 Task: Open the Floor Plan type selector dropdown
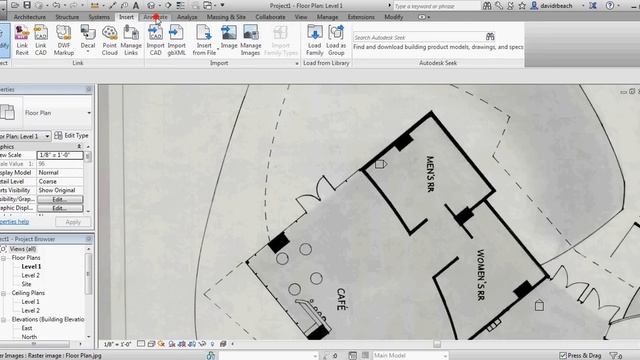89,113
